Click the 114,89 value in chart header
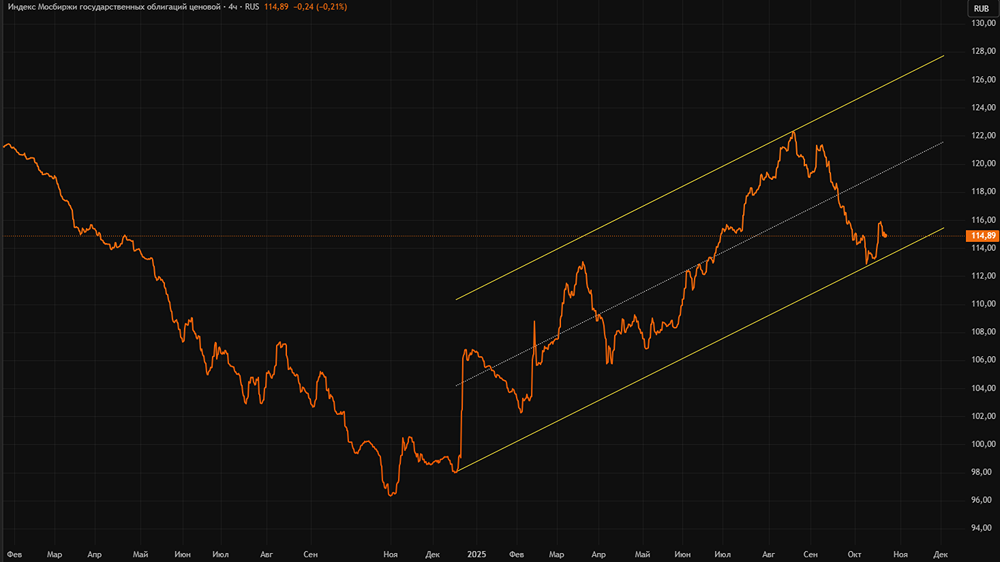The height and width of the screenshot is (562, 1000). point(276,7)
